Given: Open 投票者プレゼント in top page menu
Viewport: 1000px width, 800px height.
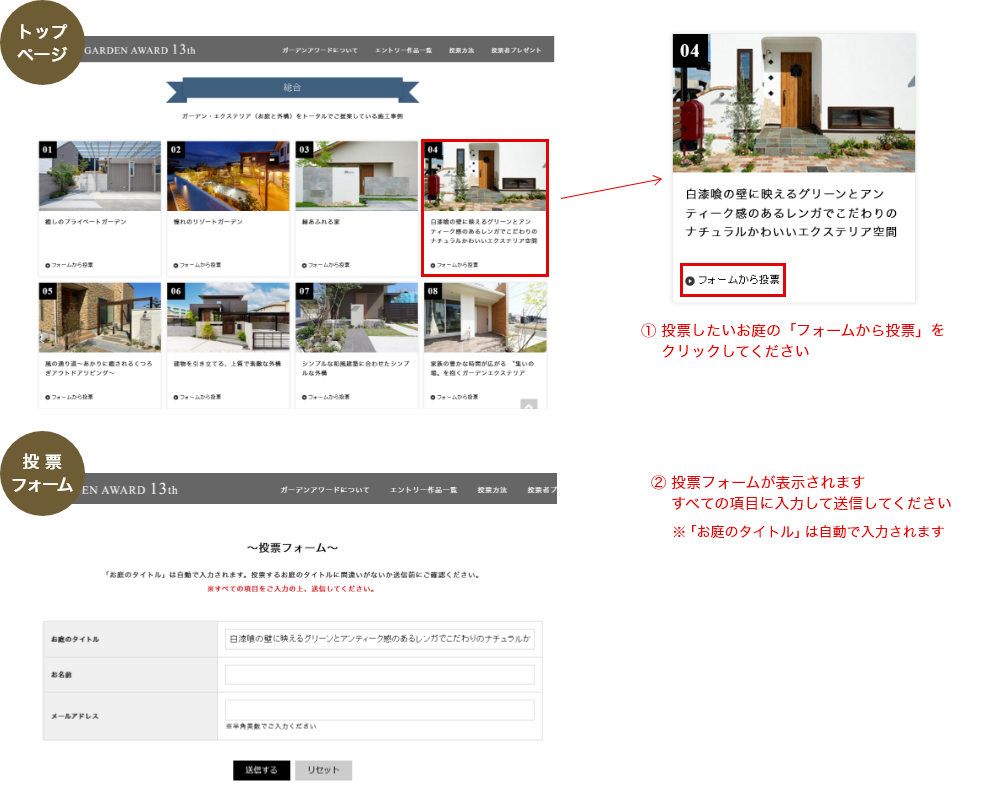Looking at the screenshot, I should [516, 49].
